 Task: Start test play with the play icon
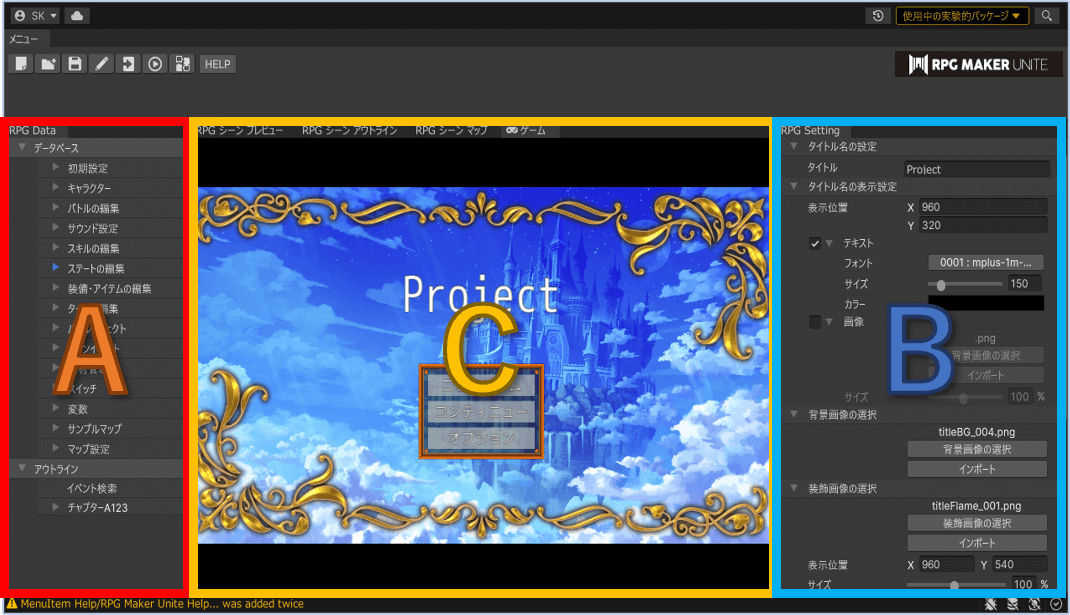155,64
